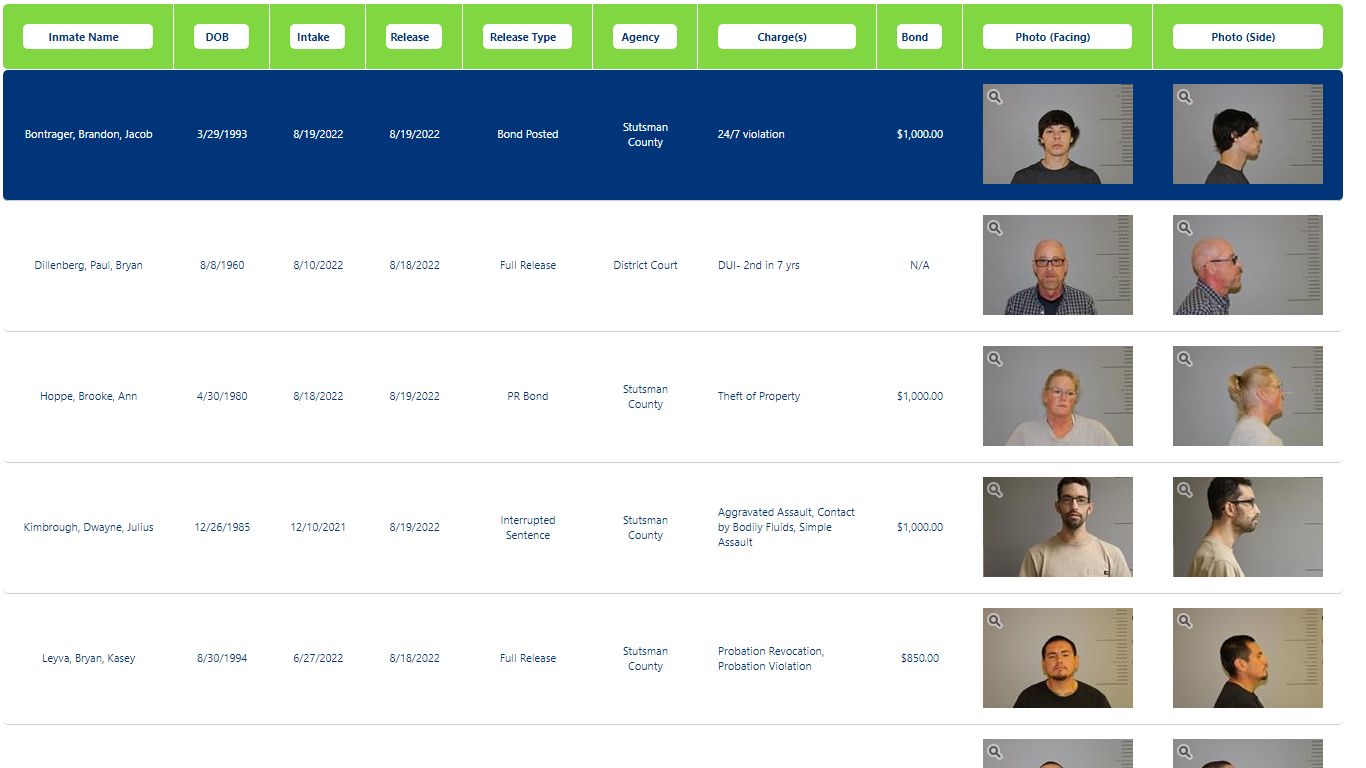Click Interrupted Sentence release type

click(528, 527)
